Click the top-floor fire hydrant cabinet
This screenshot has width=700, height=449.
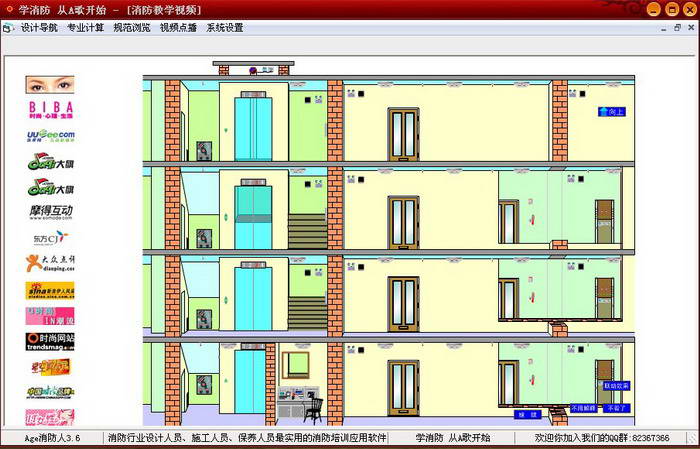pyautogui.click(x=204, y=151)
